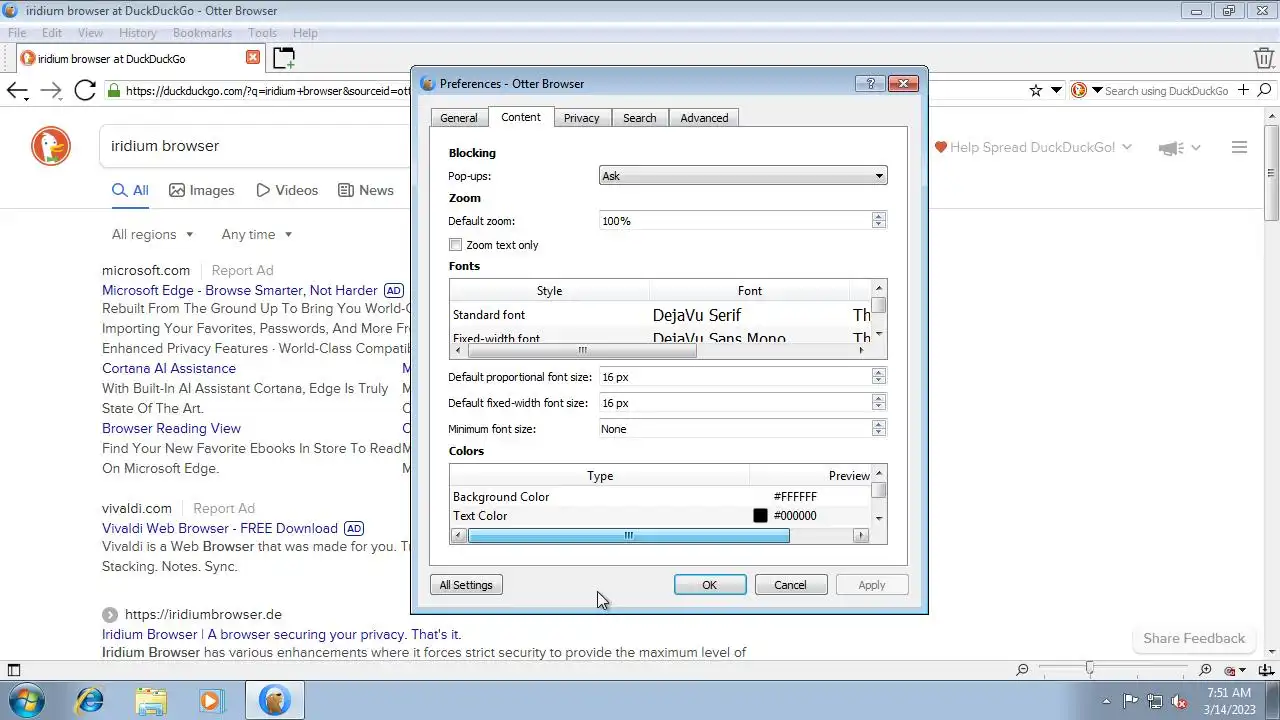Select the 'Standard font' row in the Fonts table

coord(662,315)
